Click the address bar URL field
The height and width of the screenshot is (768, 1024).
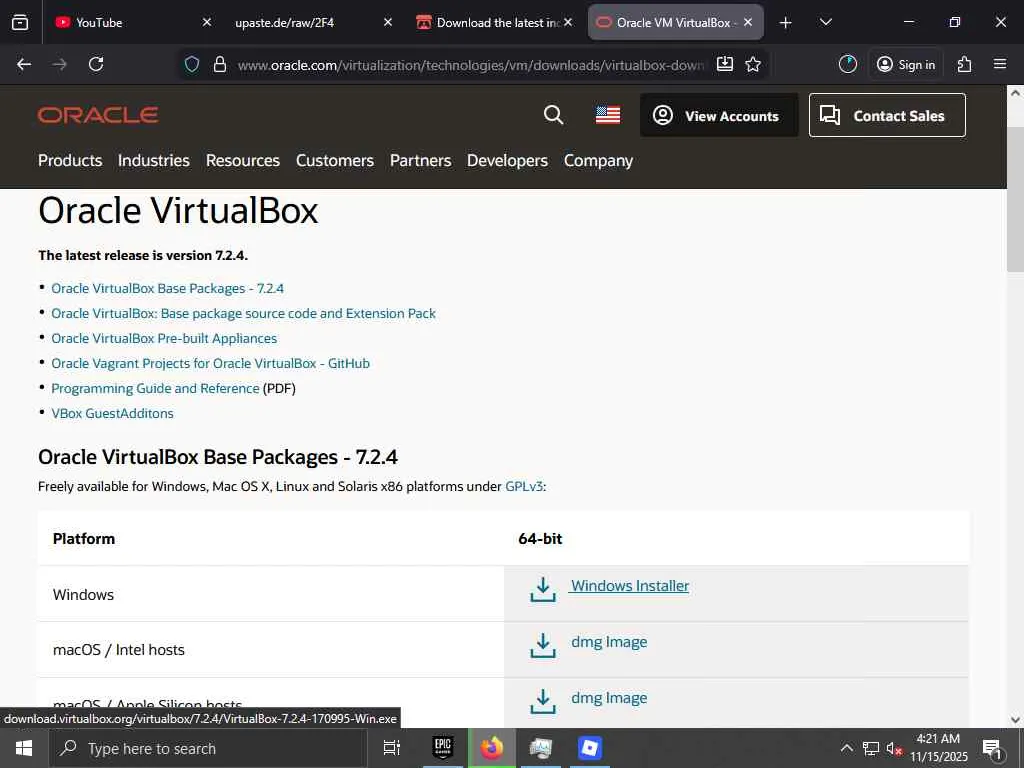coord(470,65)
